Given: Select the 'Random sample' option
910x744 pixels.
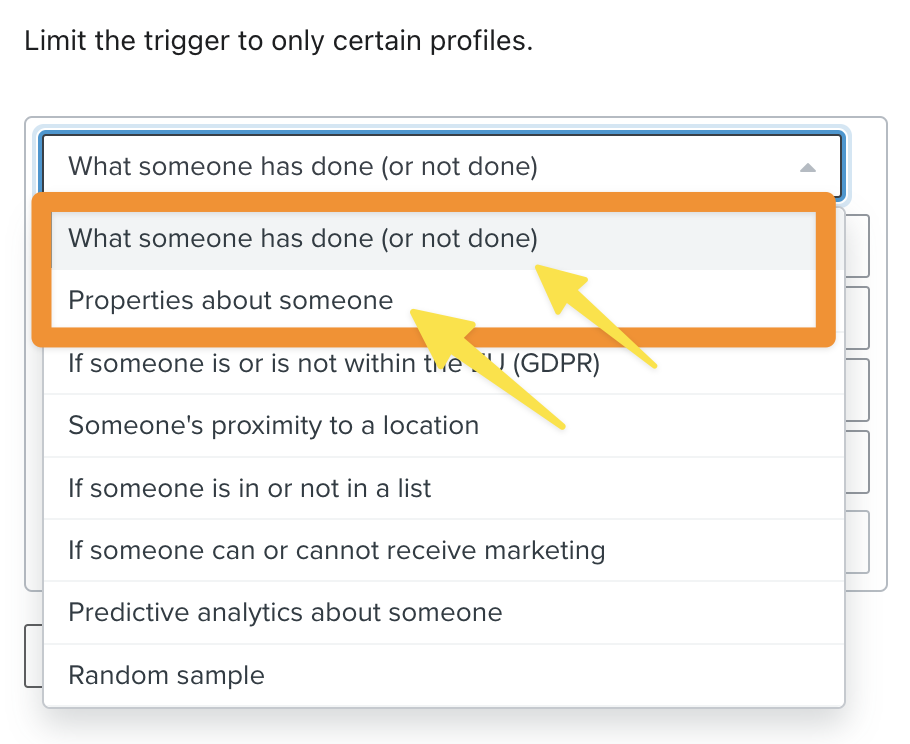Looking at the screenshot, I should (166, 675).
